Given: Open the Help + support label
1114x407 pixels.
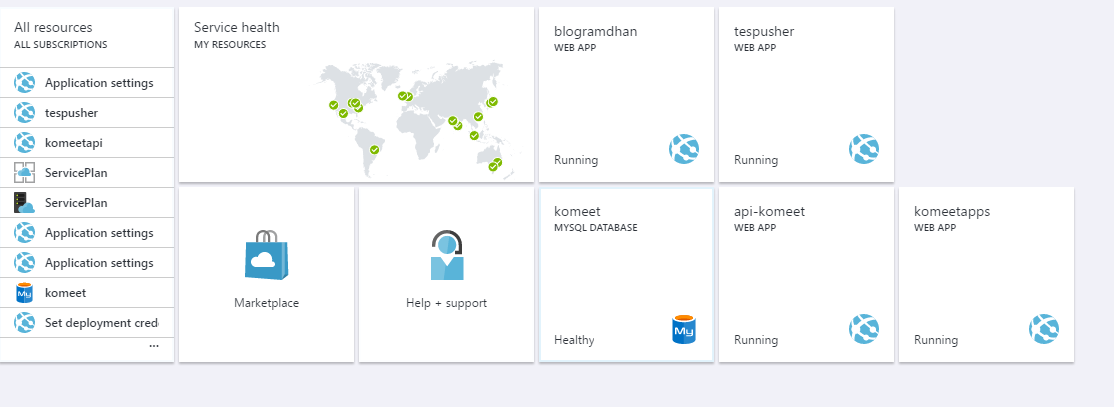Looking at the screenshot, I should point(446,303).
